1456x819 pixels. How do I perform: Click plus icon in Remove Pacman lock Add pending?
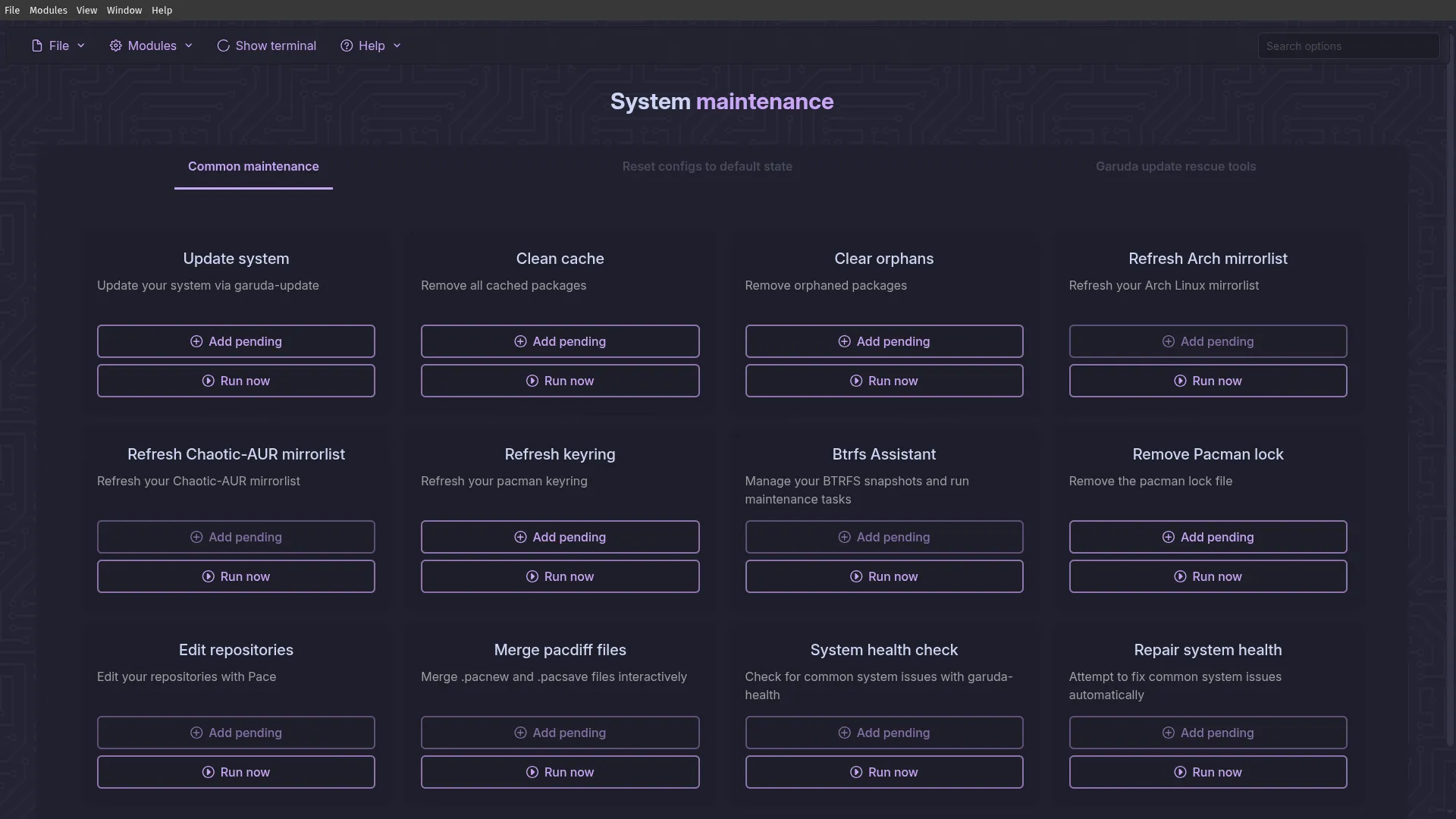coord(1169,537)
